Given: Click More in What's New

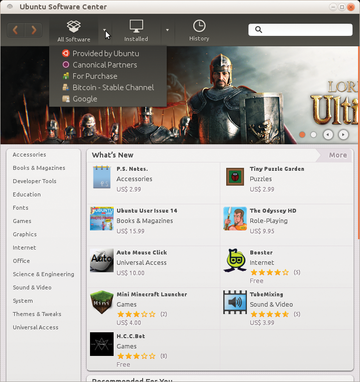Looking at the screenshot, I should (x=338, y=155).
